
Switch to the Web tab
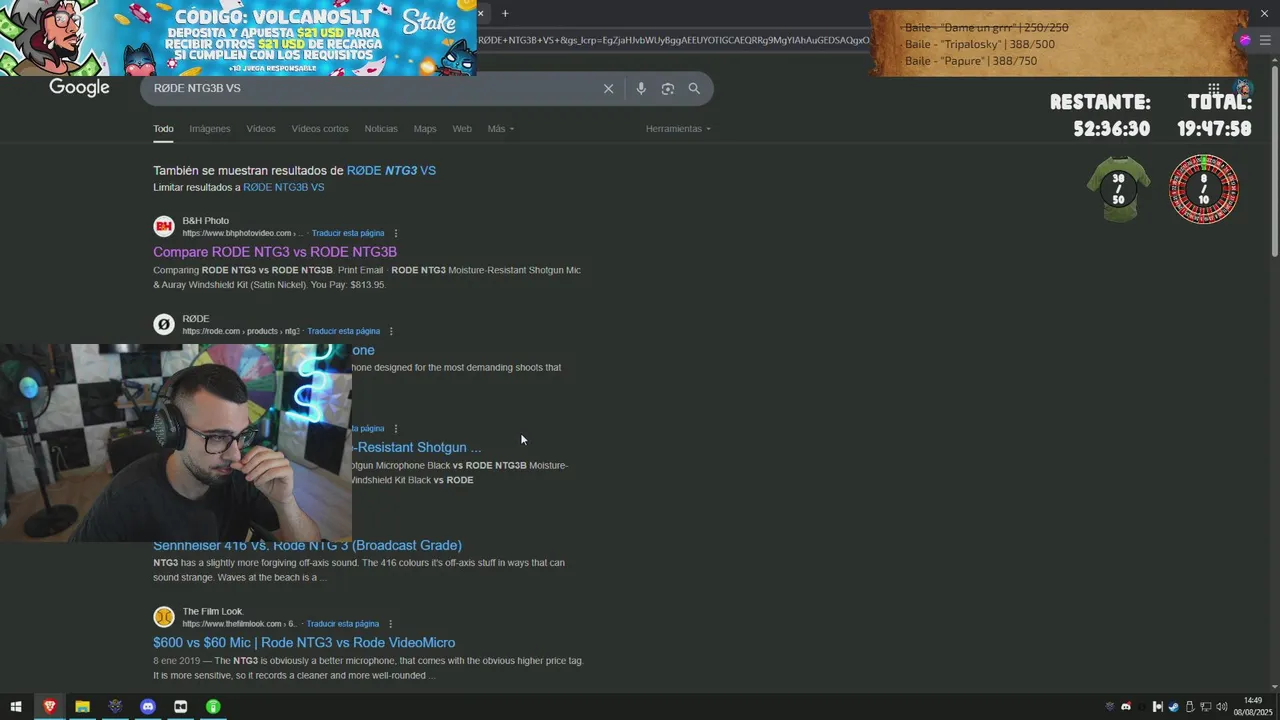point(462,129)
